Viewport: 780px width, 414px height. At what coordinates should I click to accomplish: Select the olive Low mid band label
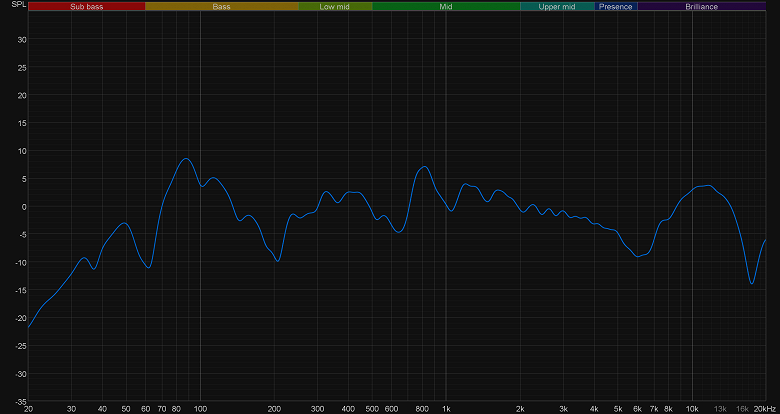335,6
